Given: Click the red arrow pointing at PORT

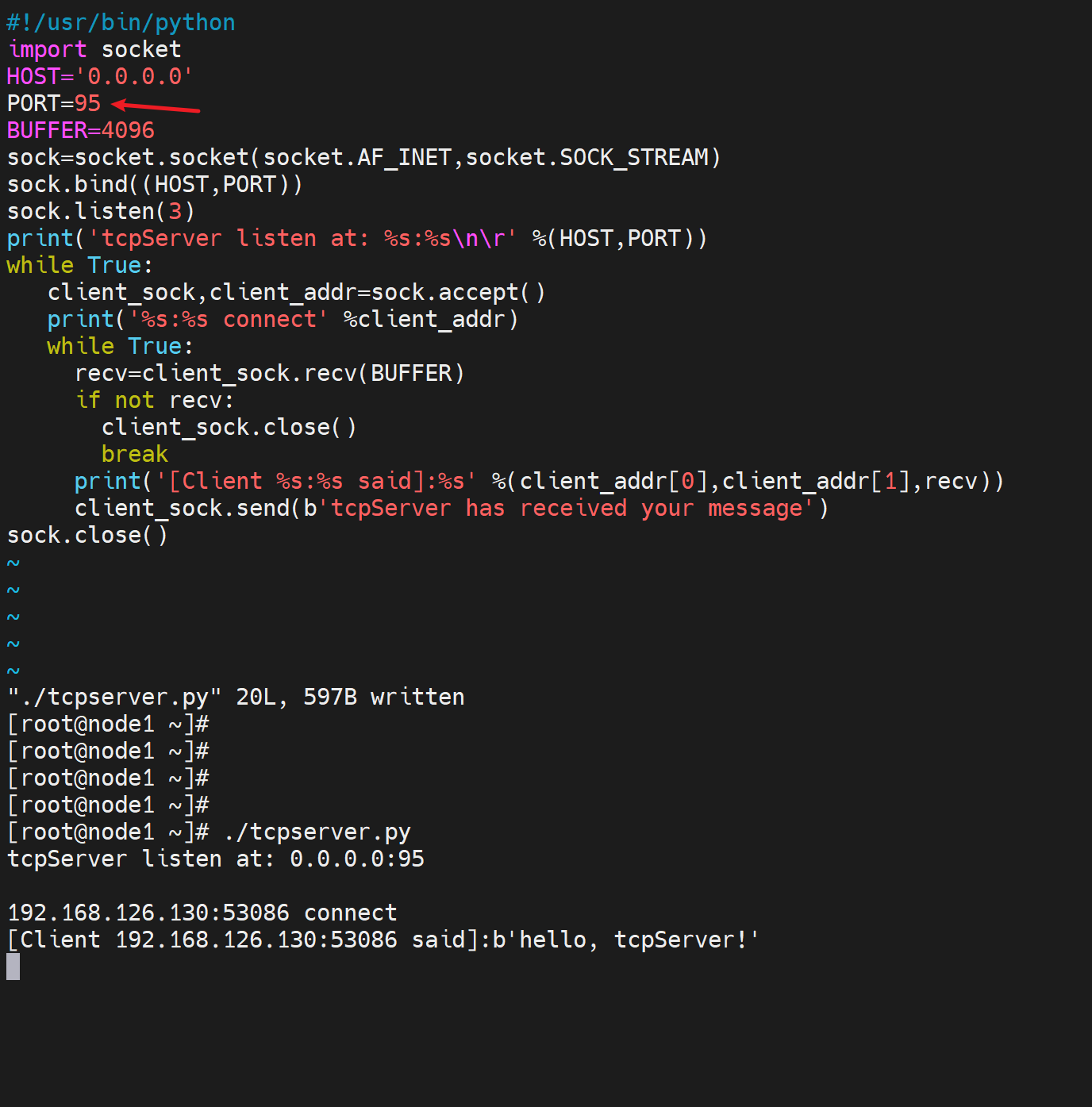Looking at the screenshot, I should (x=156, y=106).
